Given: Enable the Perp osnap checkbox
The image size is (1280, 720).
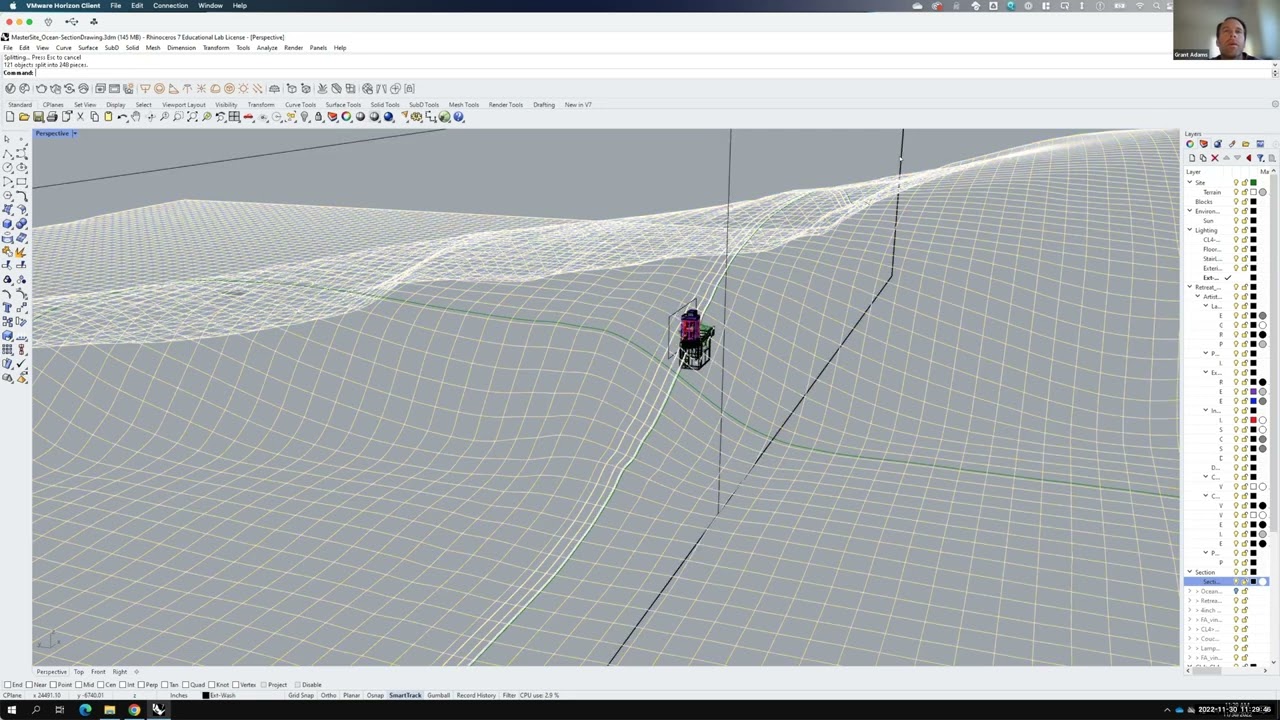Looking at the screenshot, I should 141,685.
